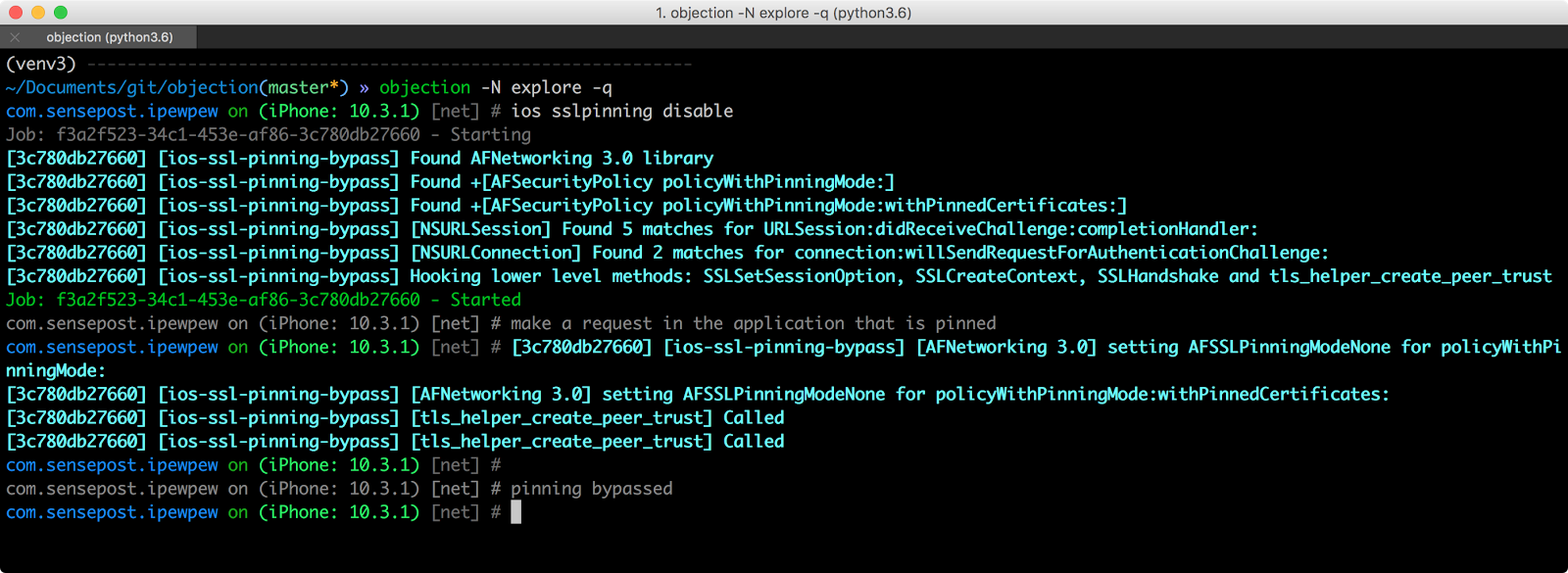Click the 'Hooking lower level methods' line

pos(779,276)
